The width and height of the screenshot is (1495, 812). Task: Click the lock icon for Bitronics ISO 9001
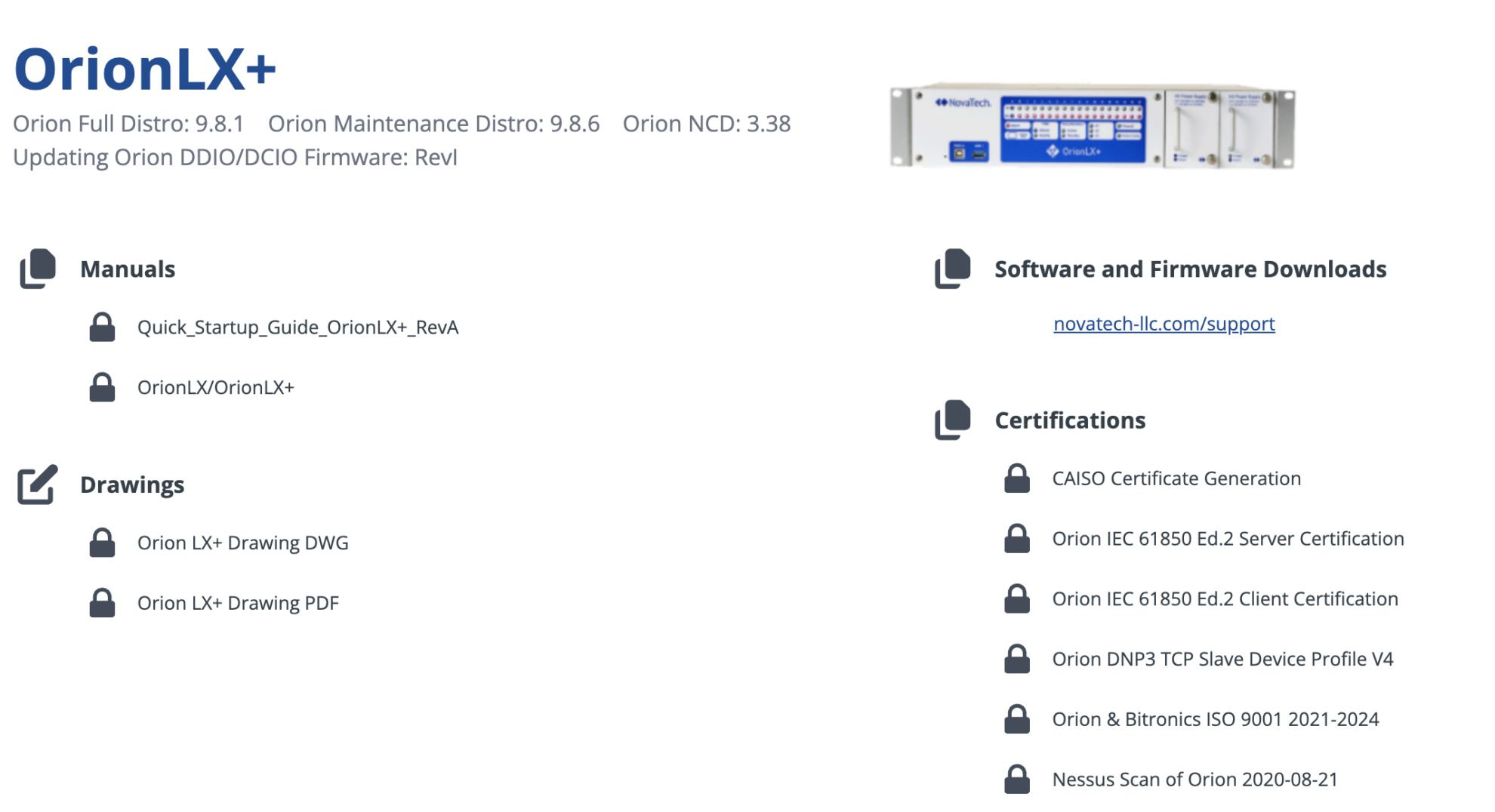coord(1017,719)
